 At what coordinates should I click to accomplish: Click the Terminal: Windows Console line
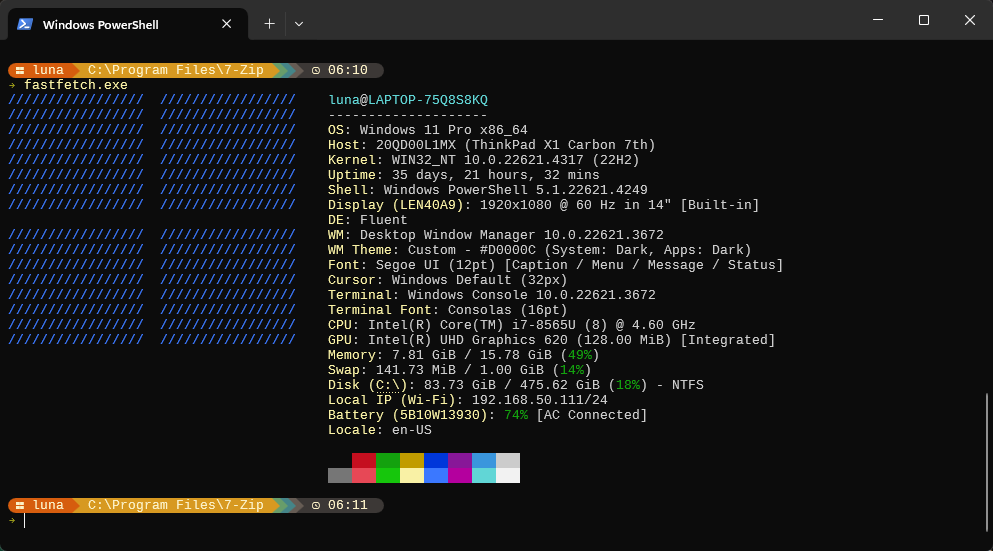(491, 295)
